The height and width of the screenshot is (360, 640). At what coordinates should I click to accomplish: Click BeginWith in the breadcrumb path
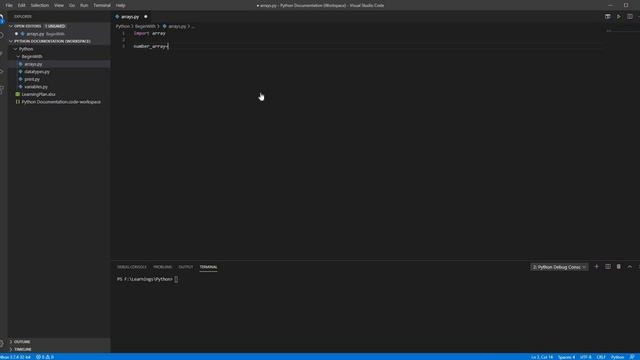pyautogui.click(x=145, y=26)
